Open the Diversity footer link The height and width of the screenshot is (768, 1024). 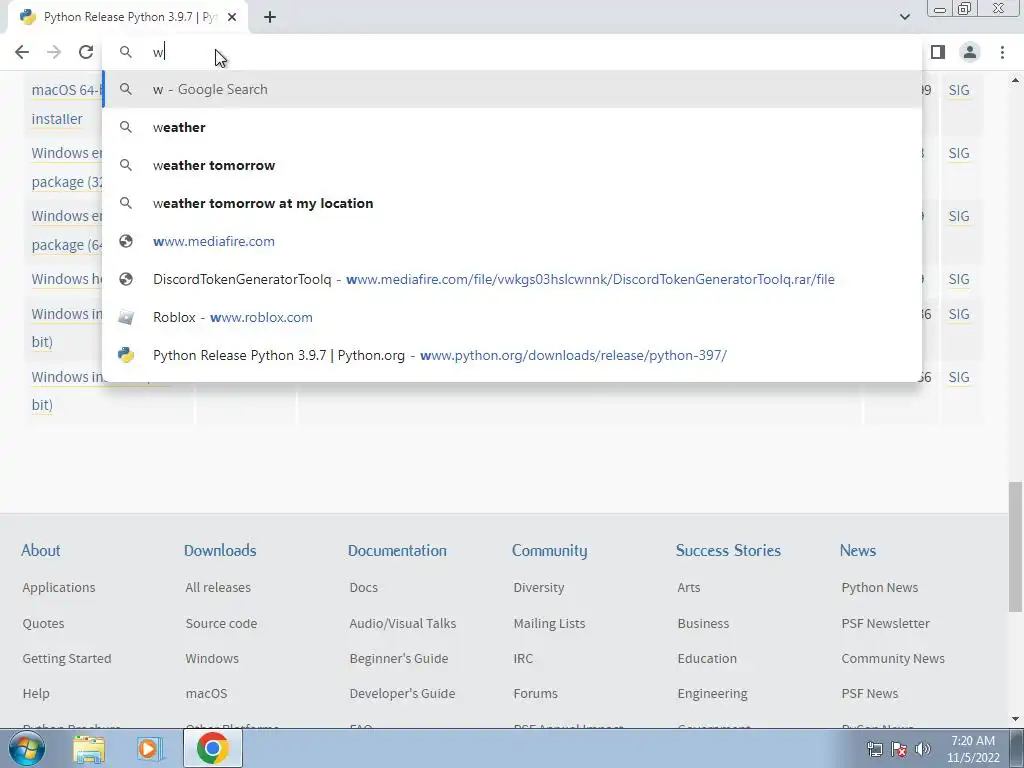(x=539, y=588)
